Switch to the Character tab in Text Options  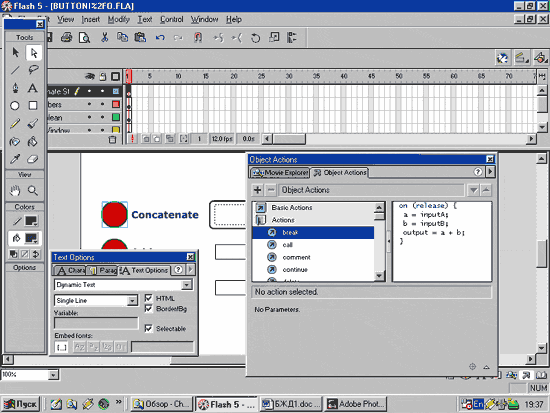[x=70, y=270]
